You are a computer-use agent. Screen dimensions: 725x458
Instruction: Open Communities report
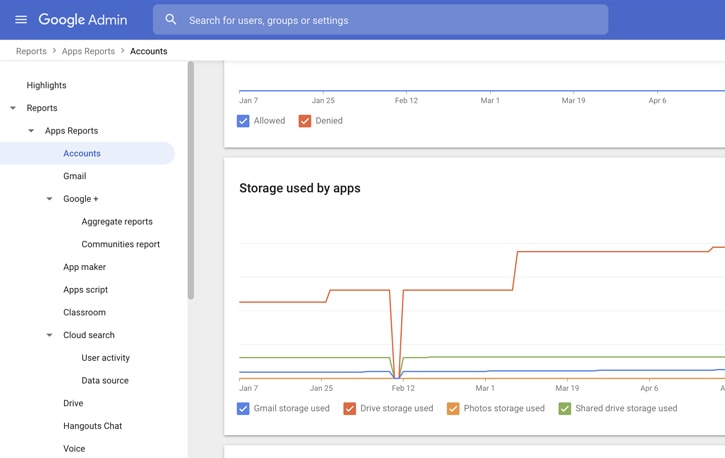coord(121,244)
